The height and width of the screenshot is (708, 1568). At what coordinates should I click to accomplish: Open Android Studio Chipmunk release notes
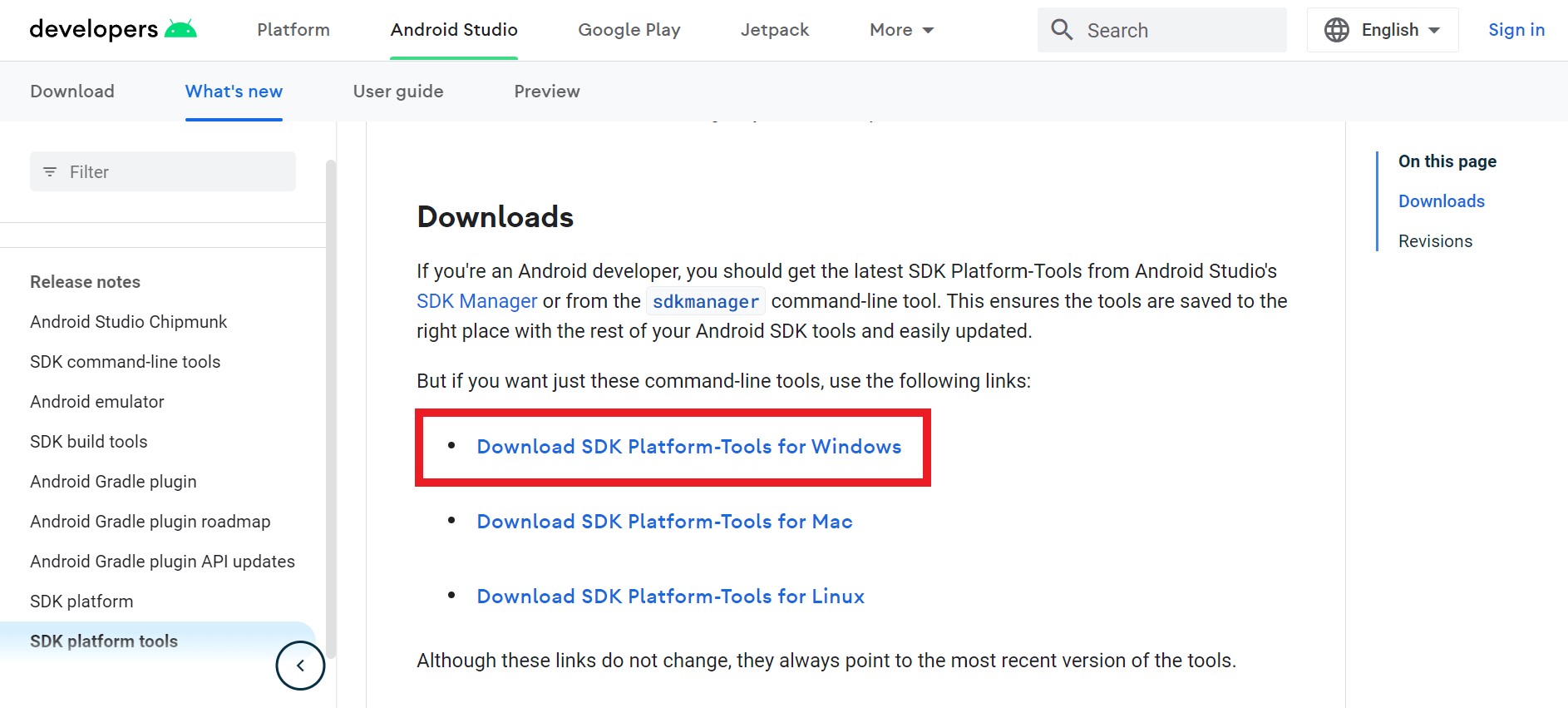129,322
